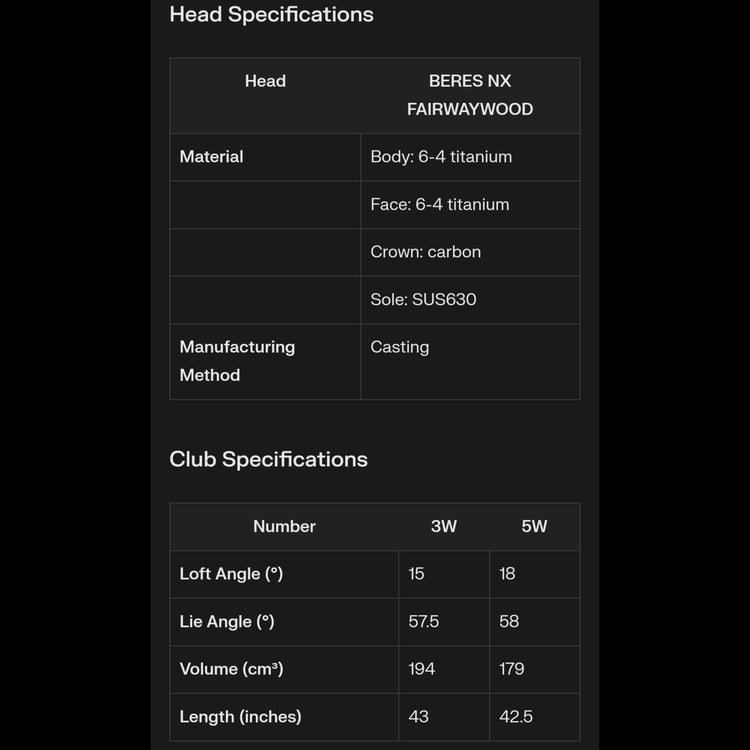The image size is (750, 750).
Task: Select the Material row label
Action: click(x=211, y=157)
